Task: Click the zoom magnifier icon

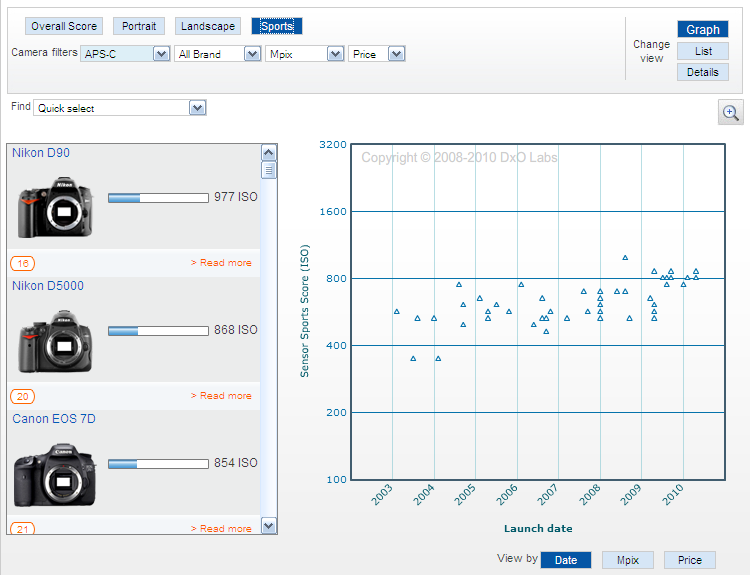Action: pos(730,112)
